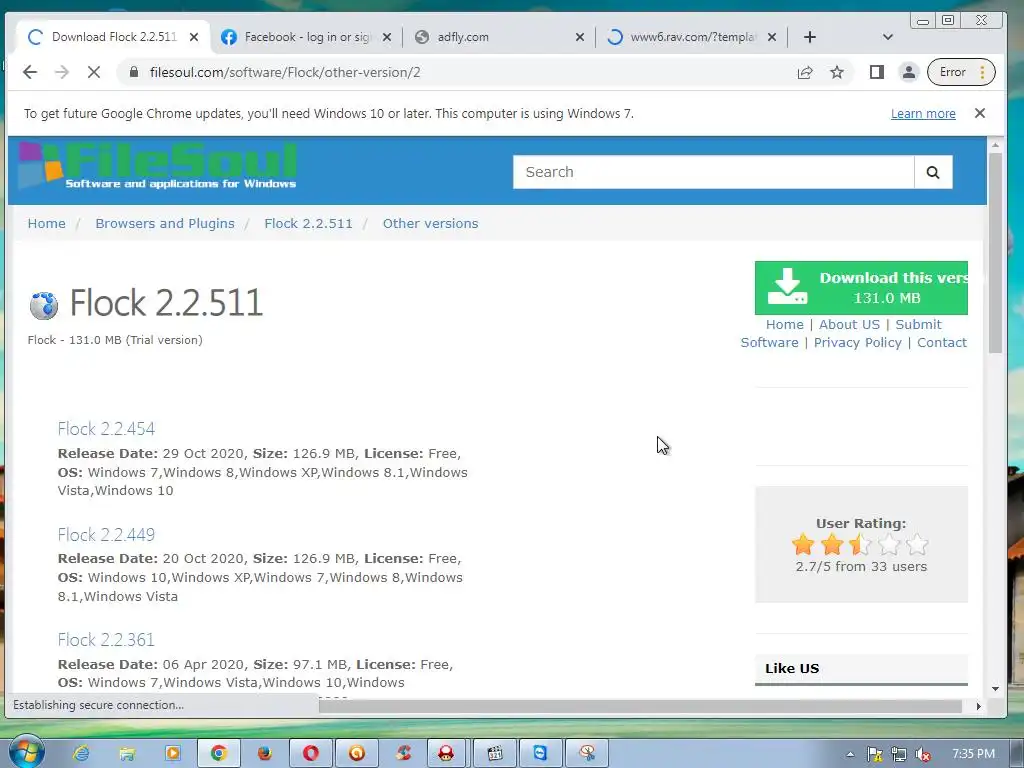Expand the tab search dropdown
Screen dimensions: 1024x768
tap(888, 37)
